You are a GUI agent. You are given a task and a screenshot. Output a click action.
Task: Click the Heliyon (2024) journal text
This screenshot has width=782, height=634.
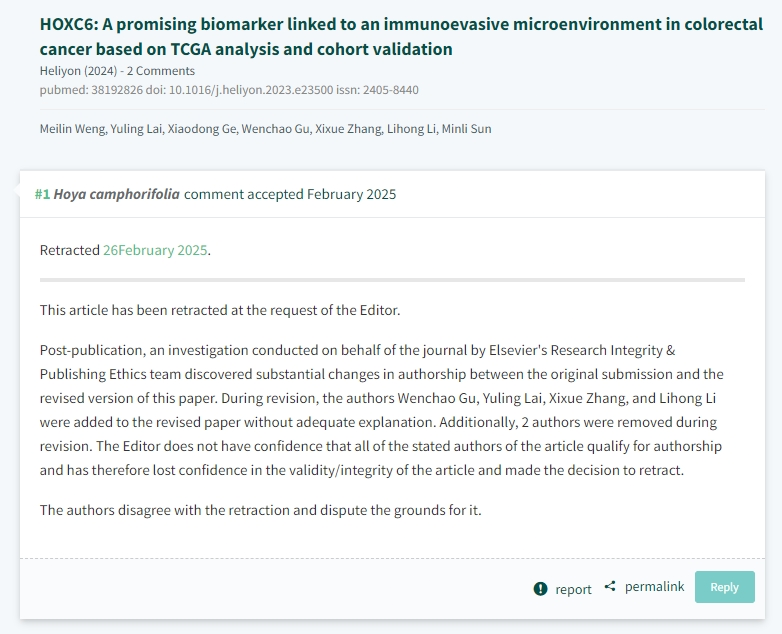(x=78, y=71)
